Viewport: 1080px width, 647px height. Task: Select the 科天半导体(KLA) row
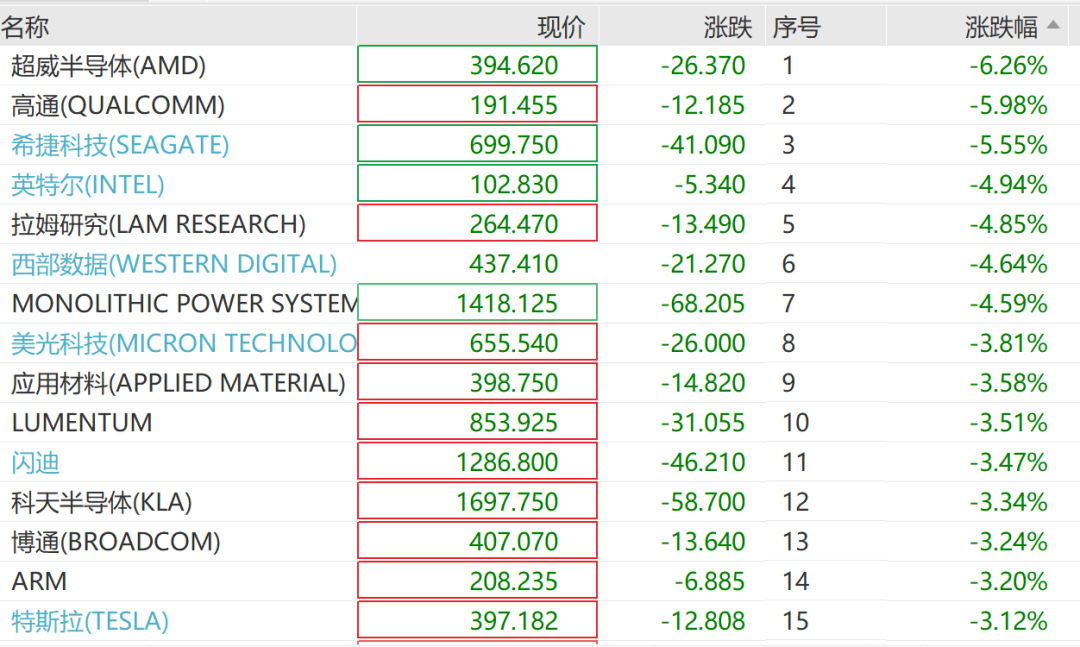540,502
